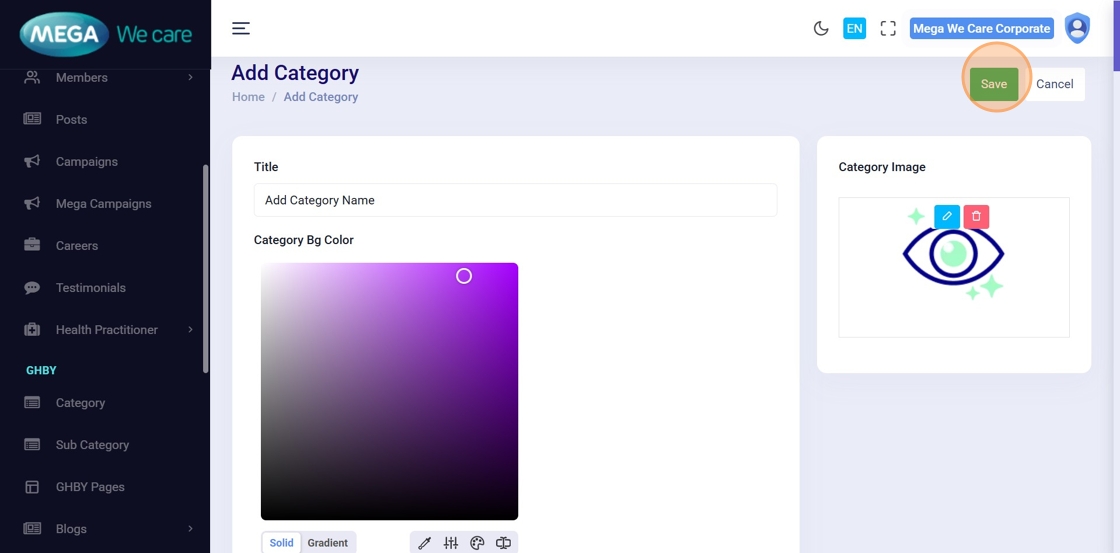Click in the Title input field
Viewport: 1120px width, 553px height.
[x=515, y=200]
